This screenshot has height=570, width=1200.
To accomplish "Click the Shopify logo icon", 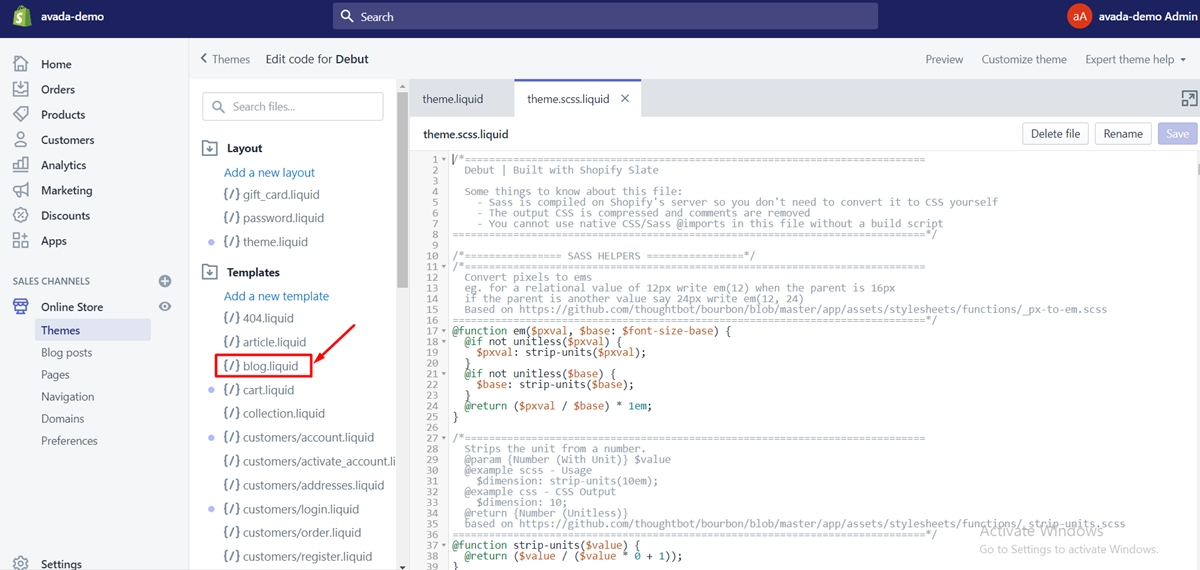I will point(20,16).
